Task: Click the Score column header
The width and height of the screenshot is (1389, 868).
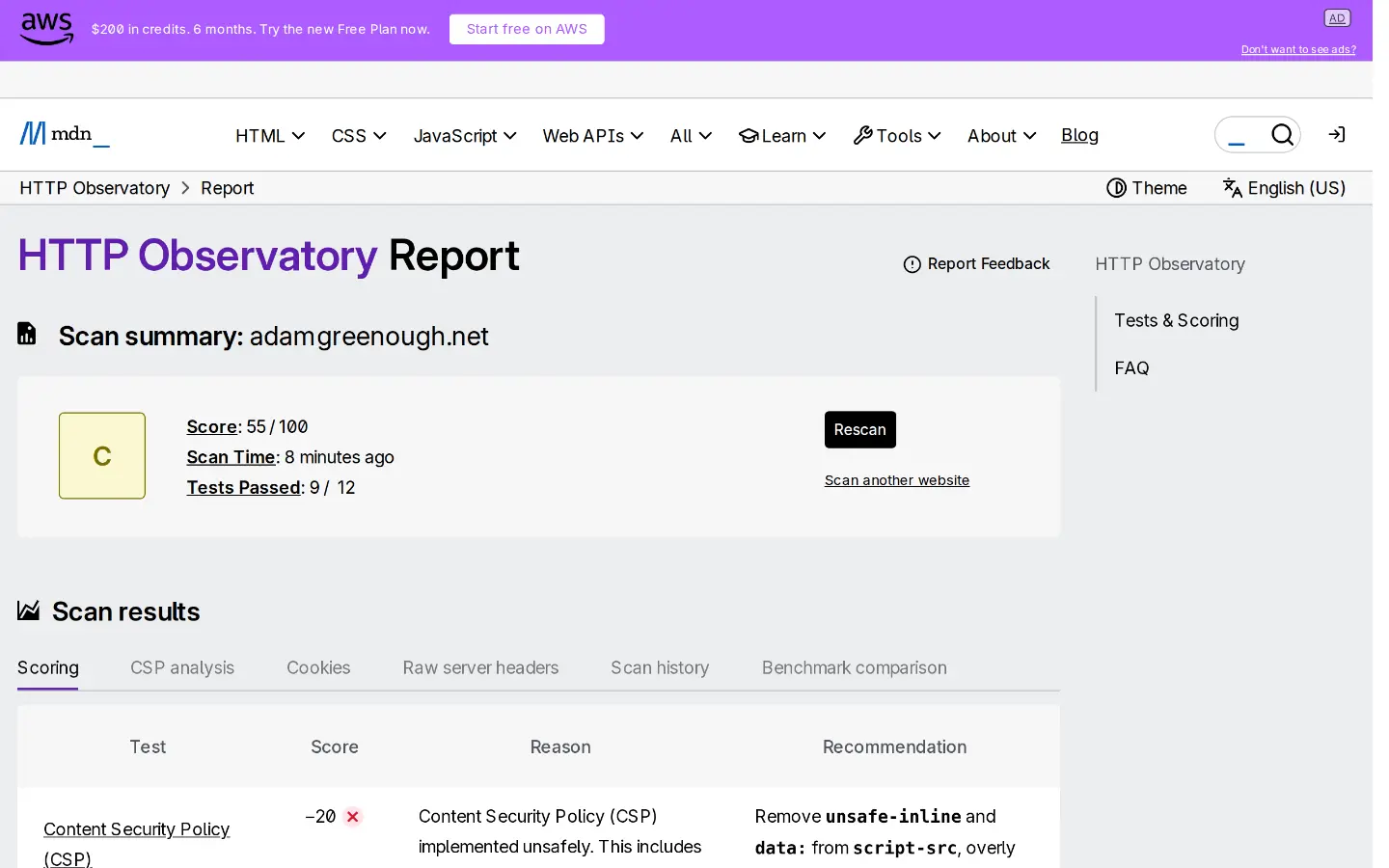Action: tap(335, 746)
